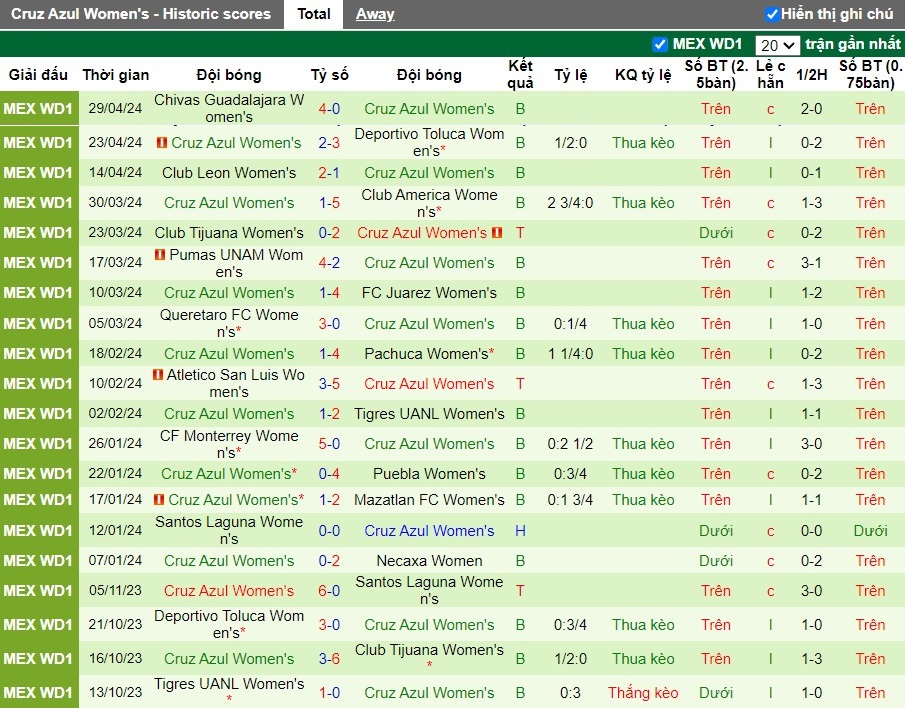The width and height of the screenshot is (905, 709).
Task: Open Chivas Guadalajara Women's team link
Action: pyautogui.click(x=229, y=108)
